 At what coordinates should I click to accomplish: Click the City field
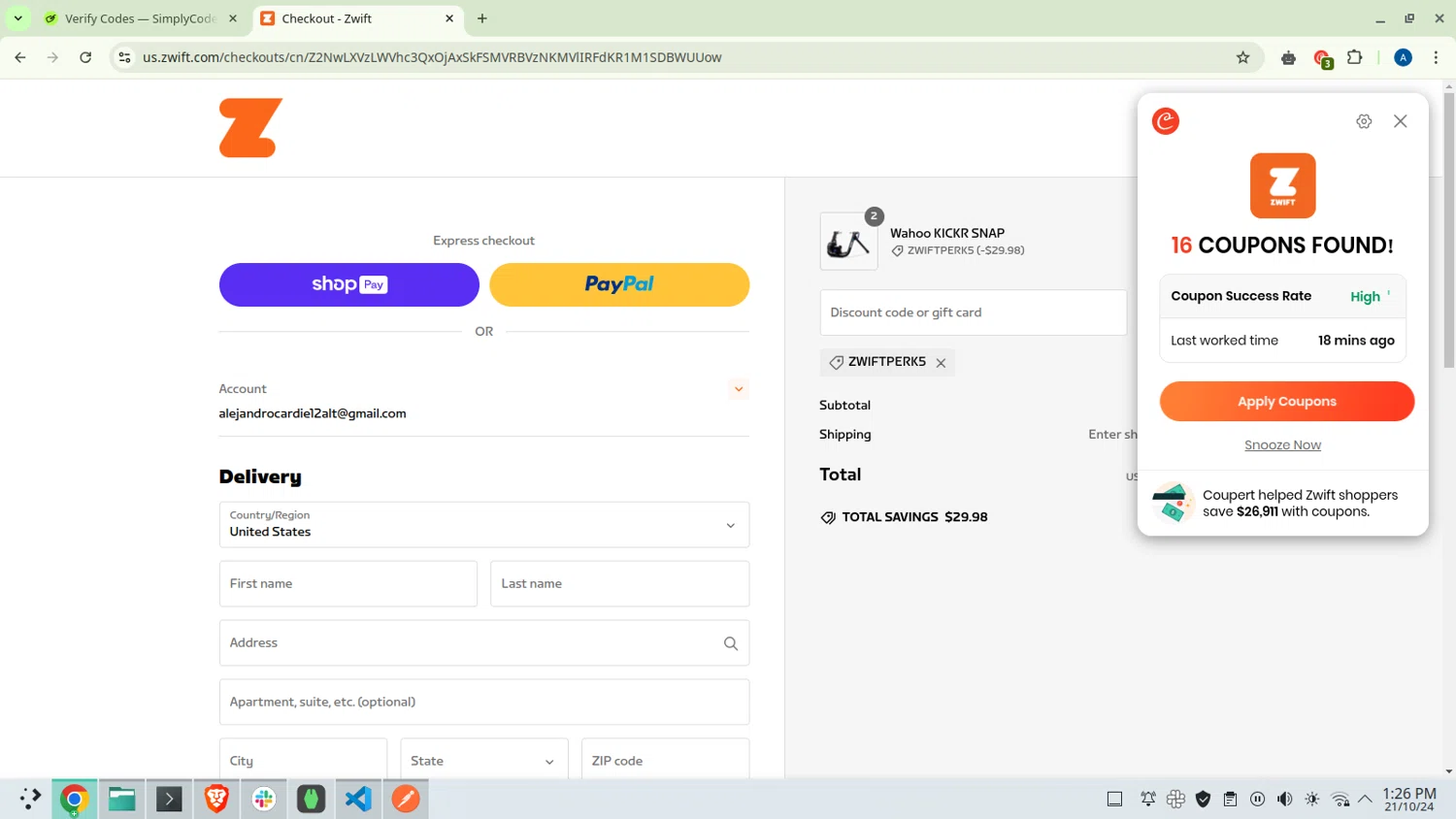pyautogui.click(x=303, y=760)
